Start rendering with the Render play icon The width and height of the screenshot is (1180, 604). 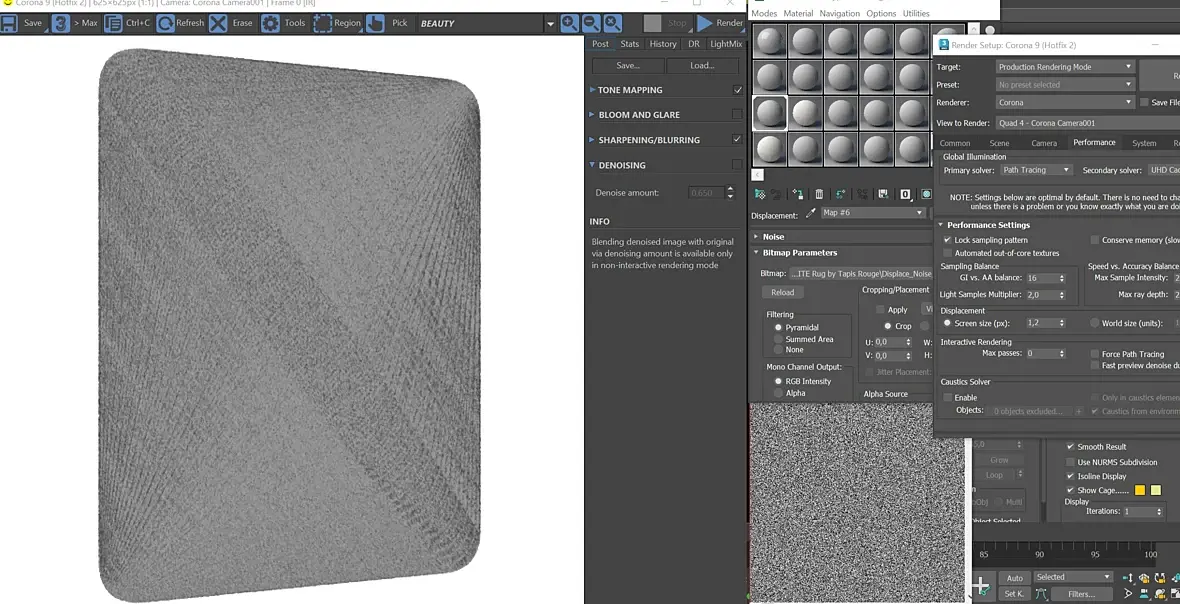pos(706,23)
